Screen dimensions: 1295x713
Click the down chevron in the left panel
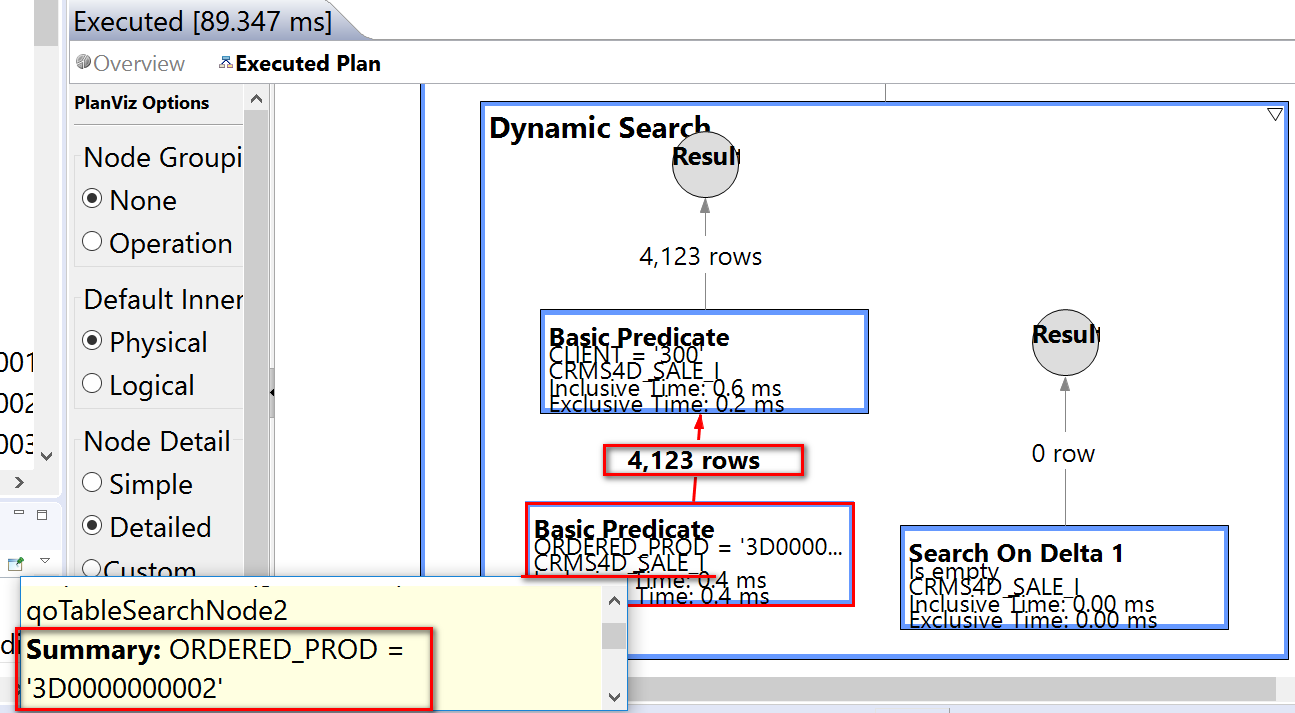46,455
